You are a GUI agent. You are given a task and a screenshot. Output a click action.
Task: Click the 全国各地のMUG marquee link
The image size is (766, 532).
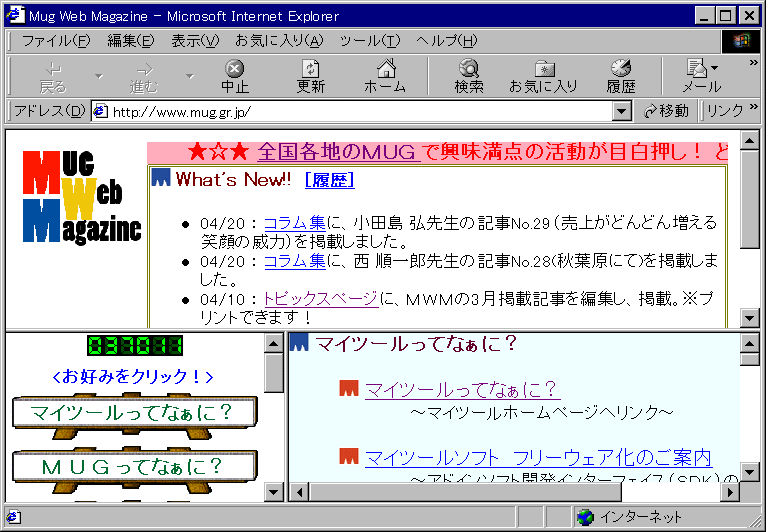click(x=338, y=152)
